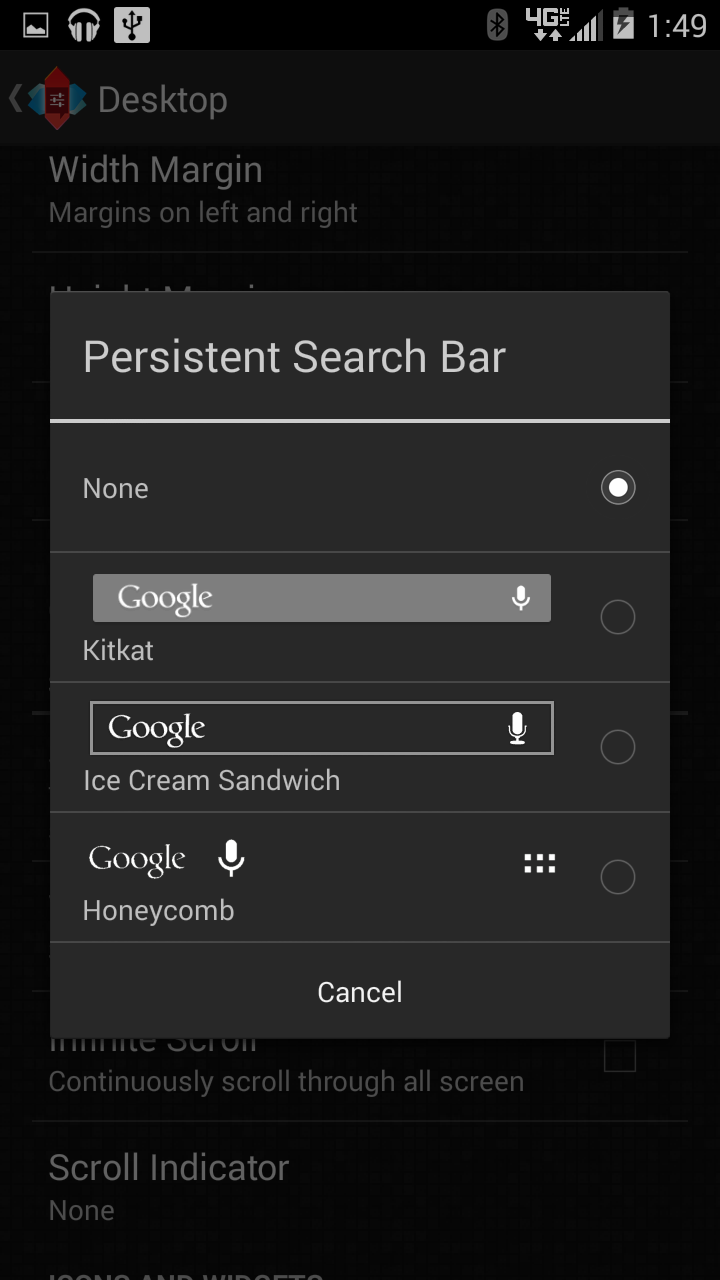Image resolution: width=720 pixels, height=1280 pixels.
Task: Tap the Desktop title in header
Action: click(x=163, y=99)
